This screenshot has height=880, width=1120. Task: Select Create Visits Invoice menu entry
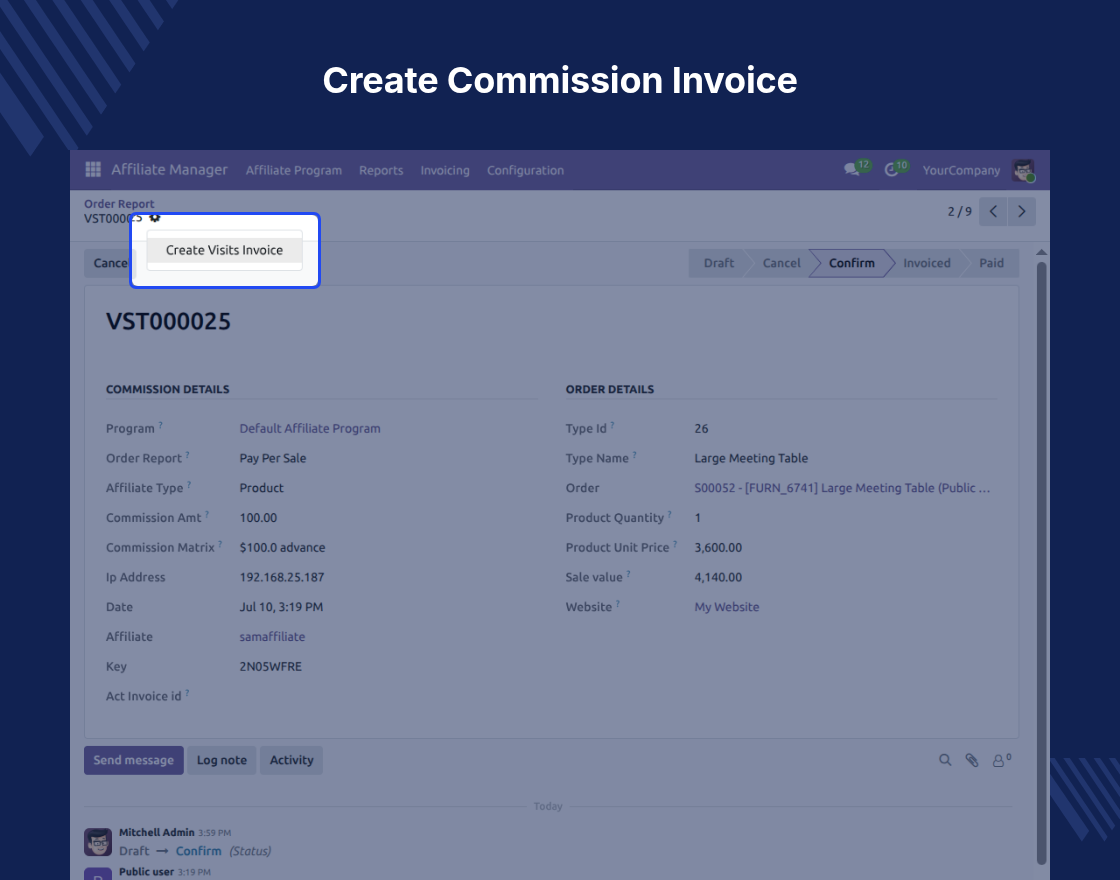click(x=224, y=250)
